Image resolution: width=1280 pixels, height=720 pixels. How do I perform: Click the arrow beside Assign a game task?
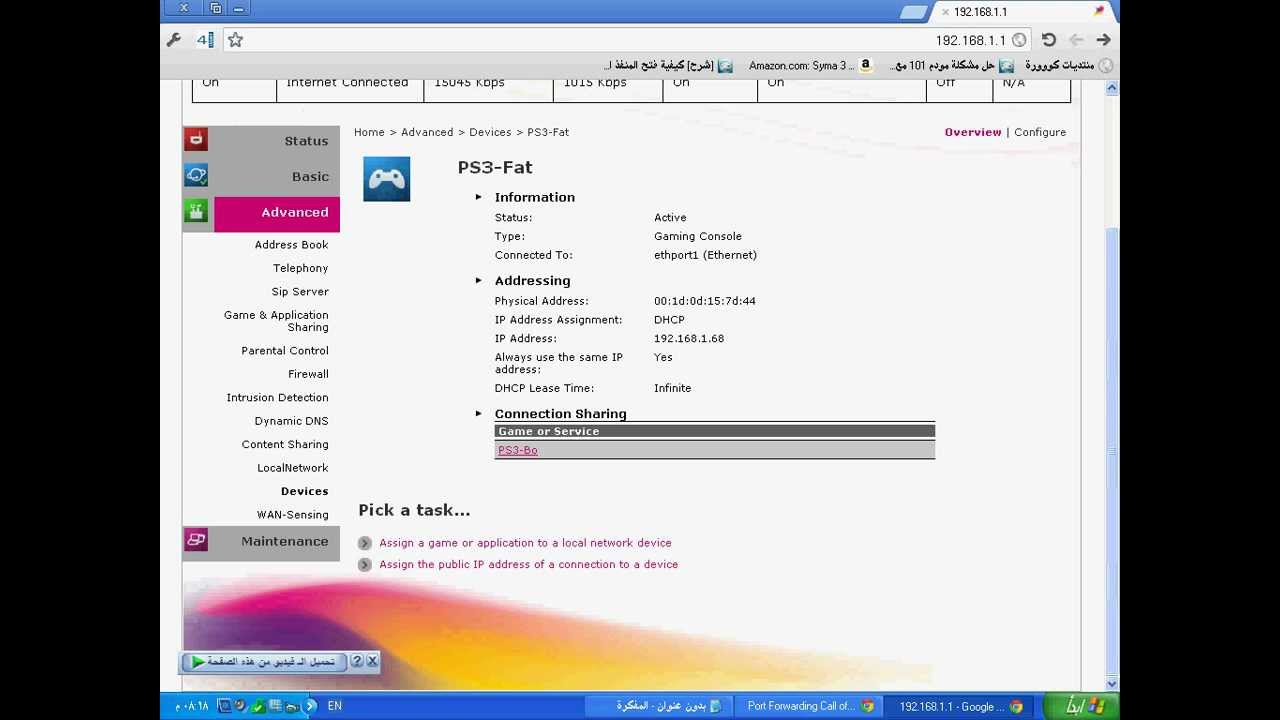point(365,543)
